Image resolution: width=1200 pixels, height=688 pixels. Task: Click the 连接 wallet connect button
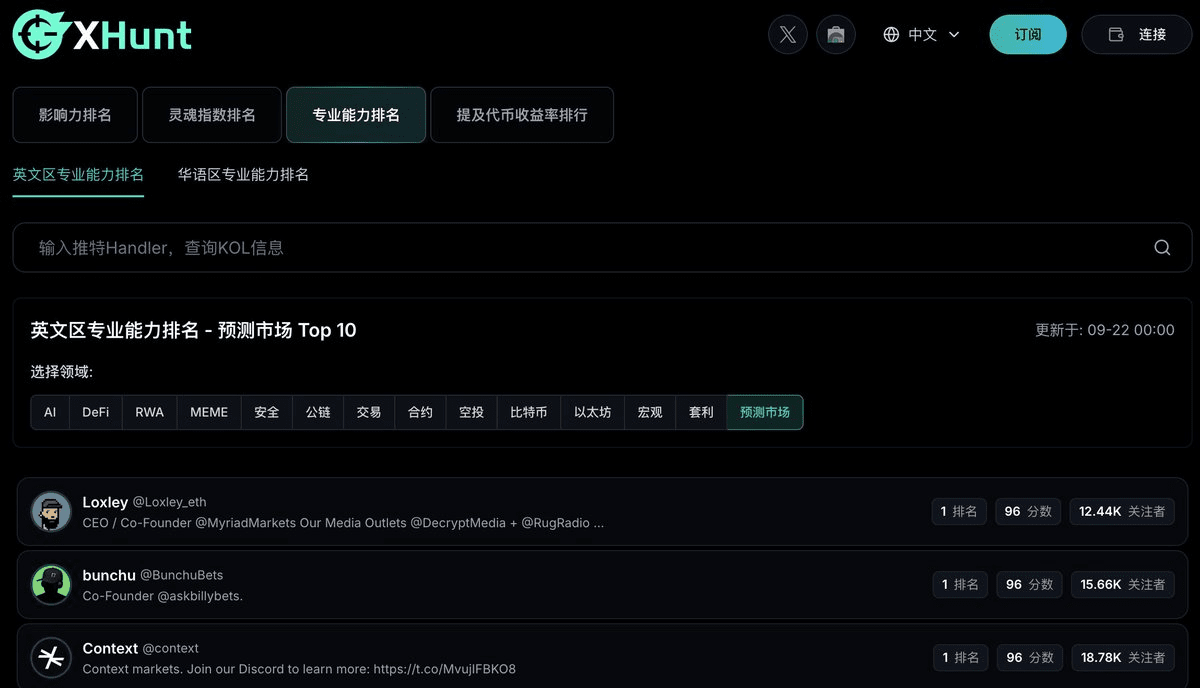(x=1137, y=34)
